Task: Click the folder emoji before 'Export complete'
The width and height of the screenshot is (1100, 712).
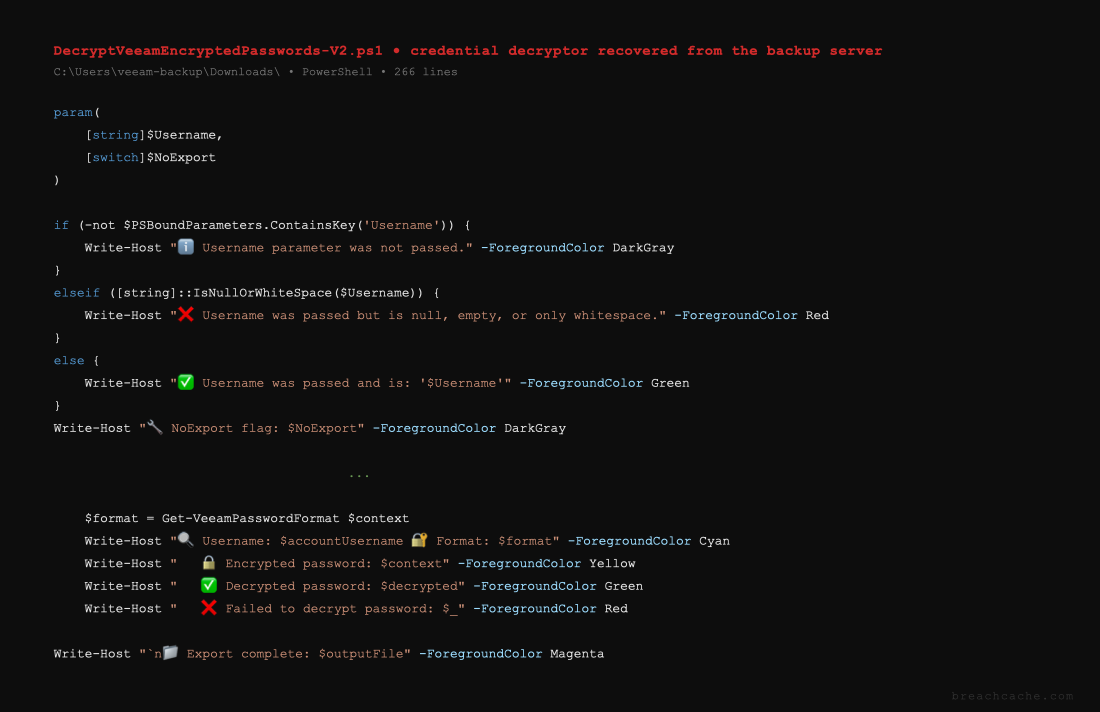Action: [x=170, y=653]
